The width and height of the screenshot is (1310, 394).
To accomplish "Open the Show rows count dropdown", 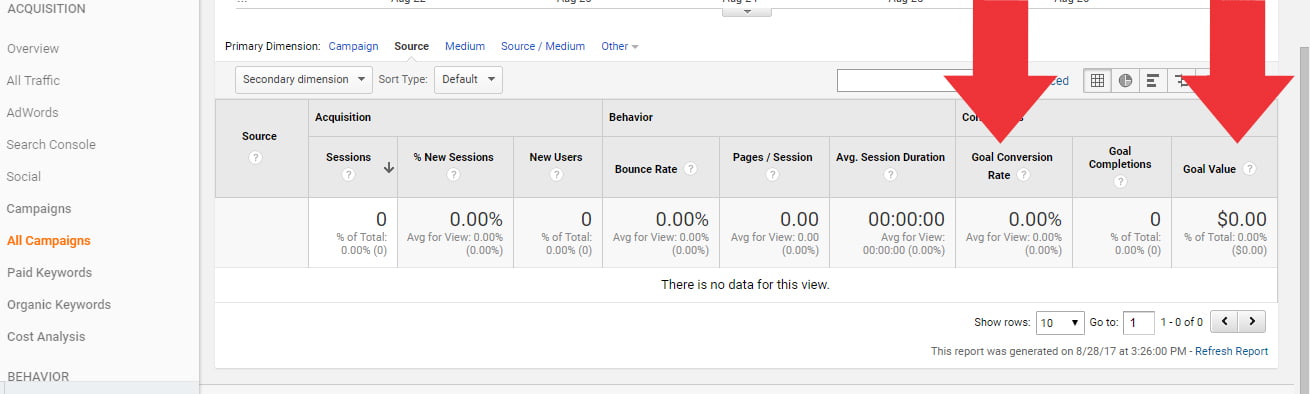I will (x=1060, y=322).
